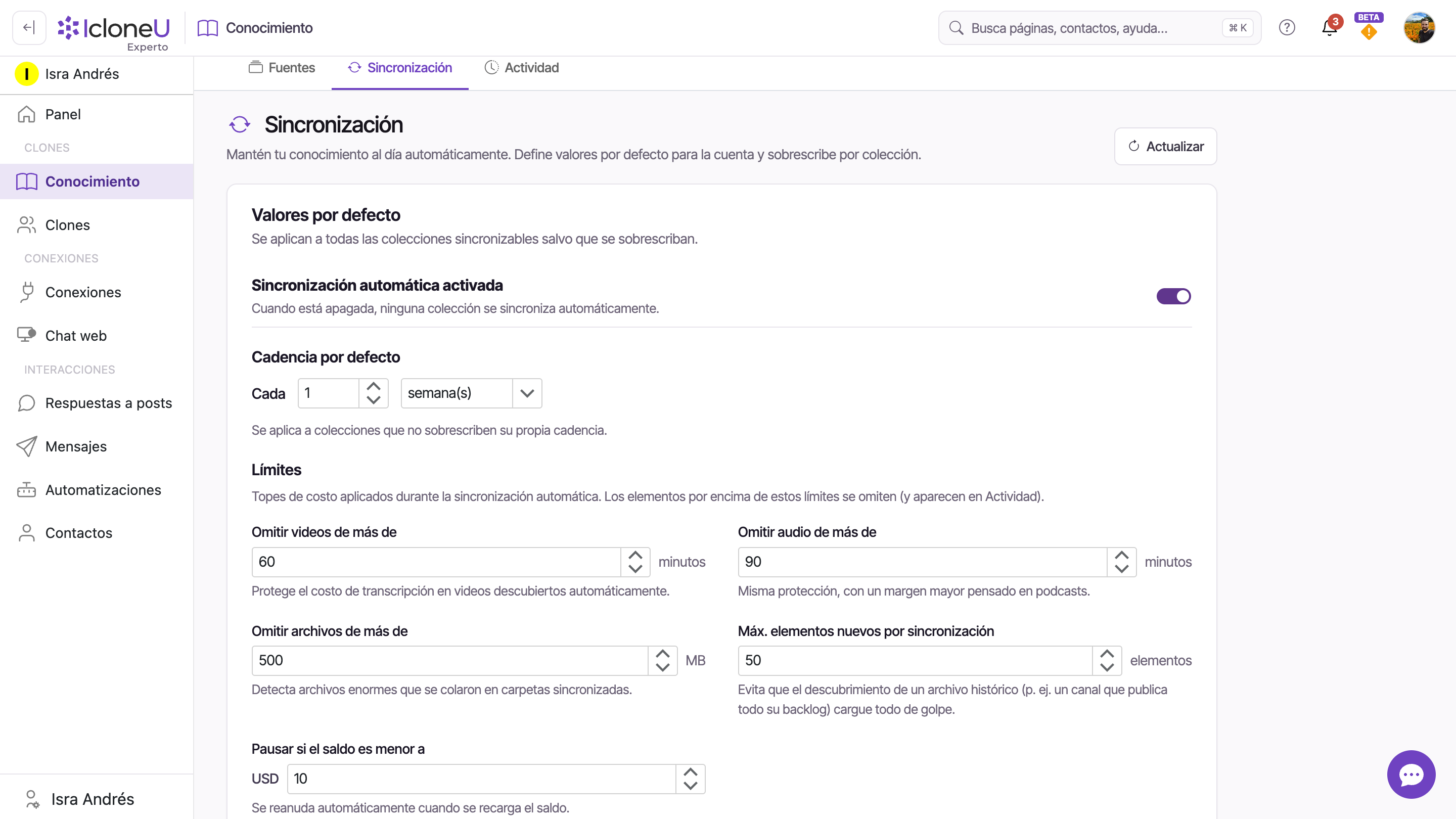
Task: Click the USD saldo threshold field
Action: 482,779
